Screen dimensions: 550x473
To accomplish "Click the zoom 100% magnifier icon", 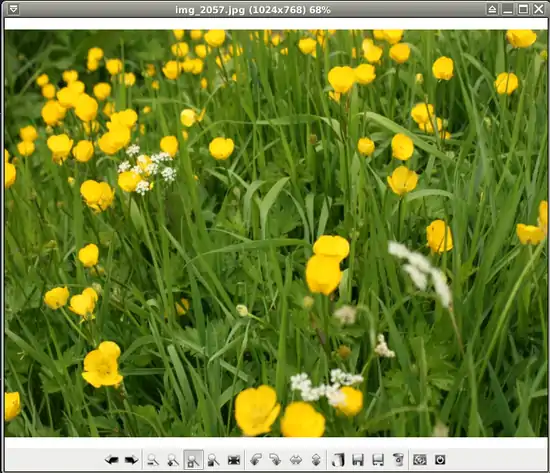I will pyautogui.click(x=213, y=460).
